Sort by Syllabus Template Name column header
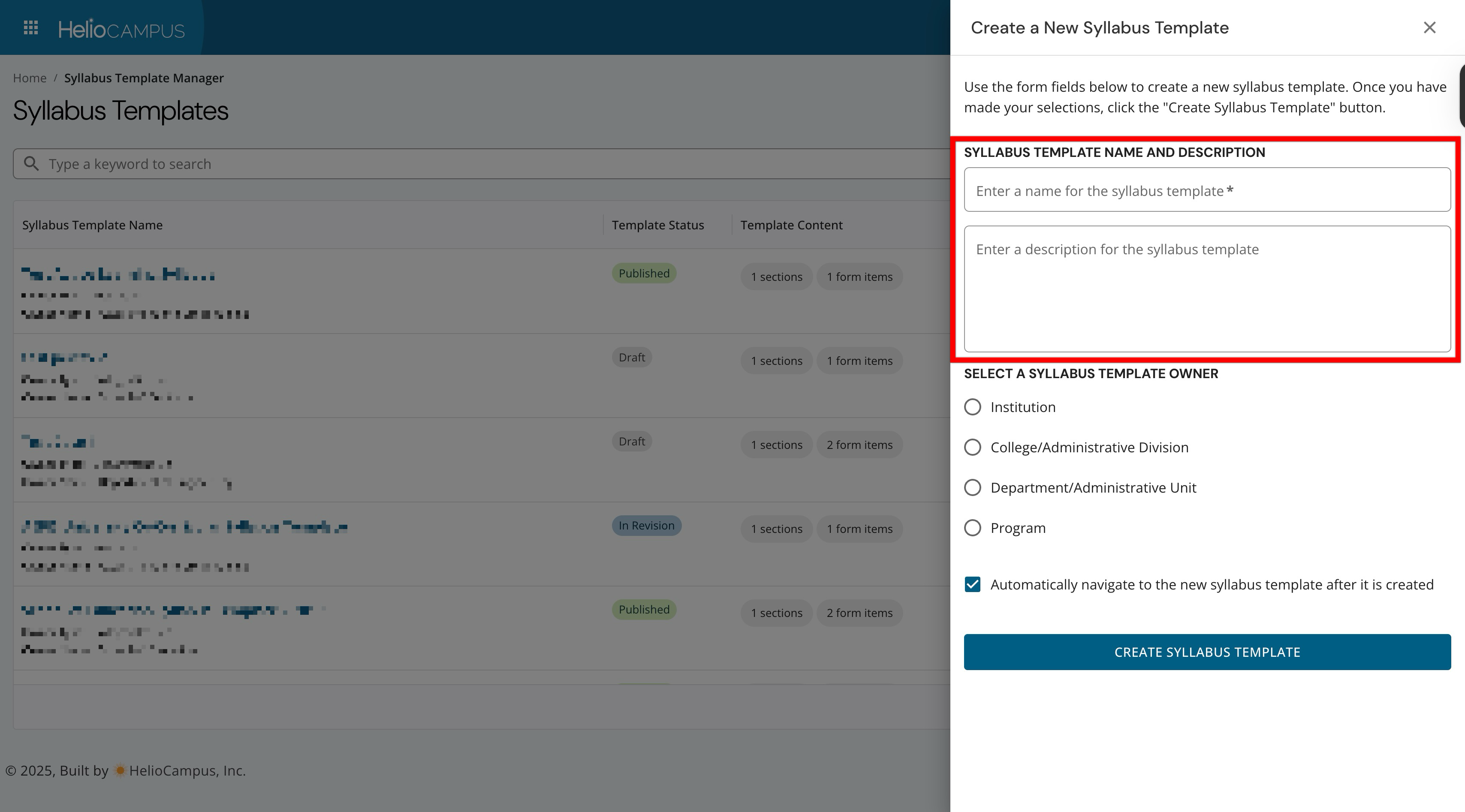Image resolution: width=1465 pixels, height=812 pixels. [92, 225]
